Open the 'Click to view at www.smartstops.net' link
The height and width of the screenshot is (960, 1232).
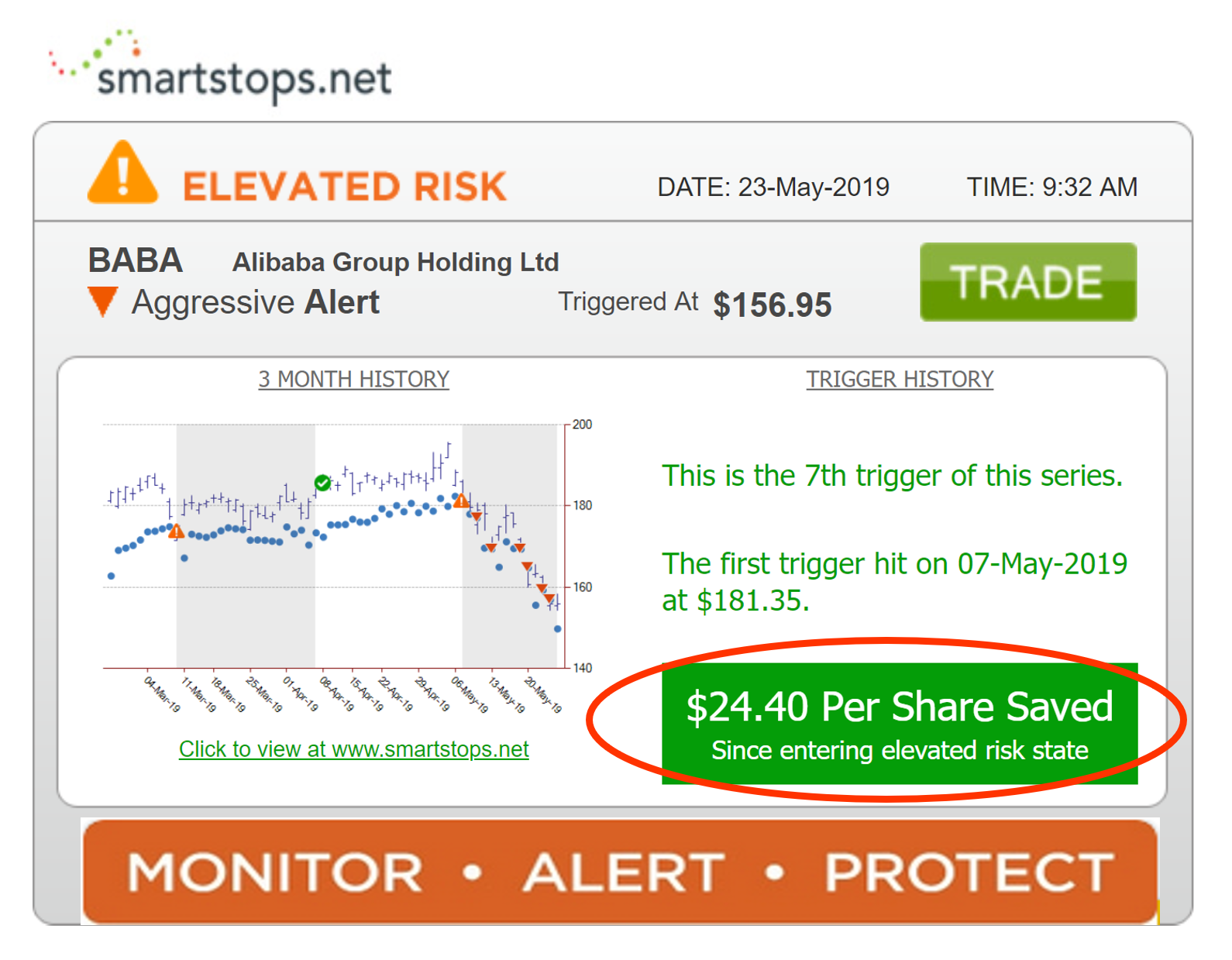click(354, 749)
